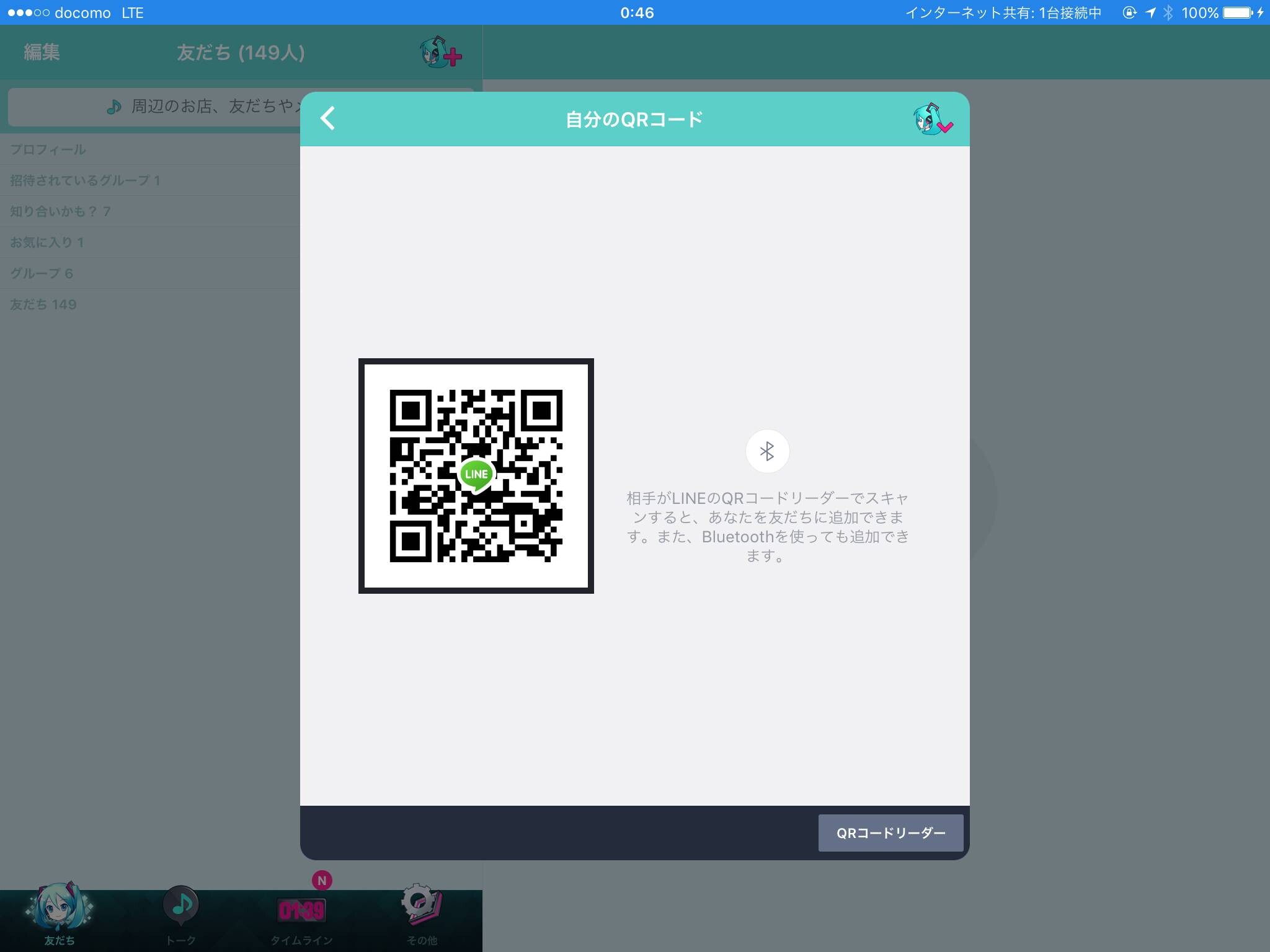
Task: Tap the docomo LTE carrier text
Action: (x=99, y=12)
